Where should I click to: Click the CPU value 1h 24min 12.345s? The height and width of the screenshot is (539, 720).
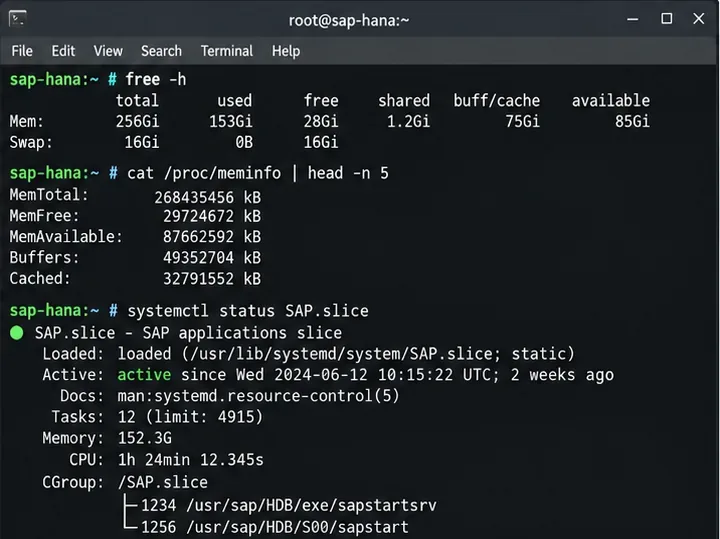191,460
